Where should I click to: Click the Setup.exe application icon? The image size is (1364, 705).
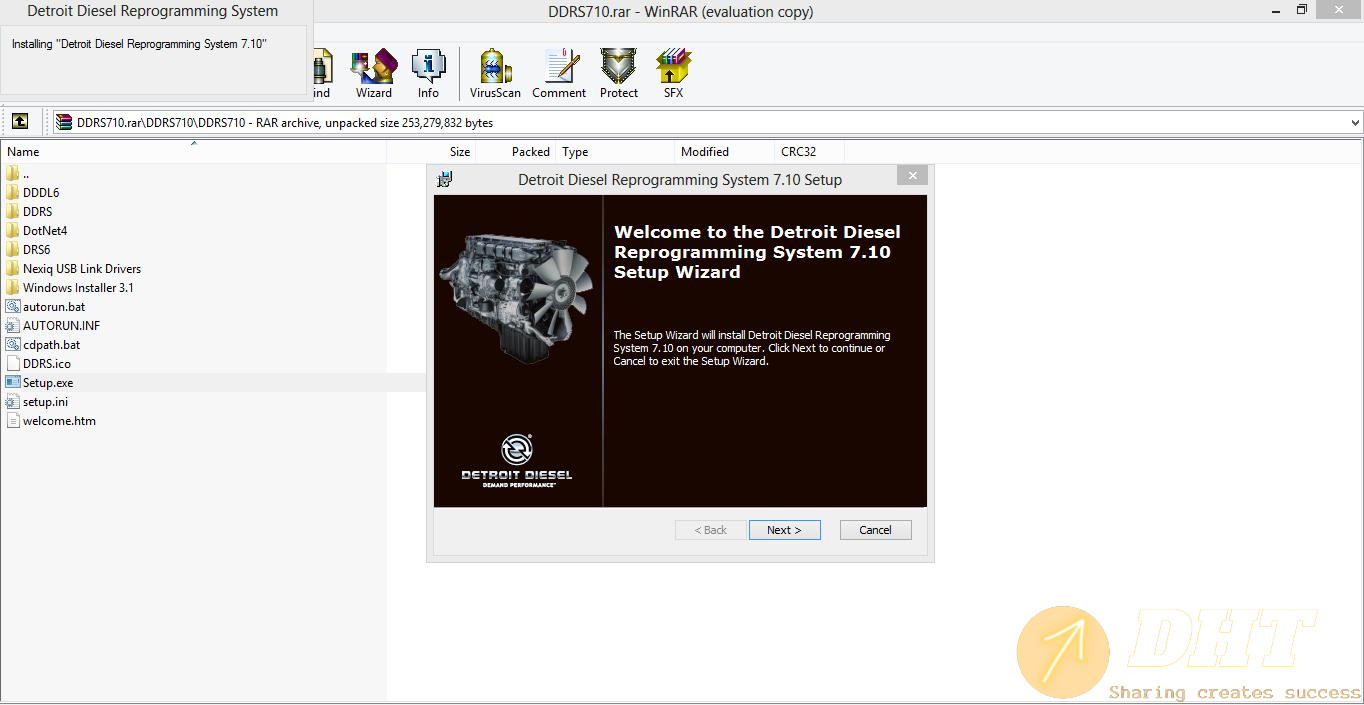point(13,382)
